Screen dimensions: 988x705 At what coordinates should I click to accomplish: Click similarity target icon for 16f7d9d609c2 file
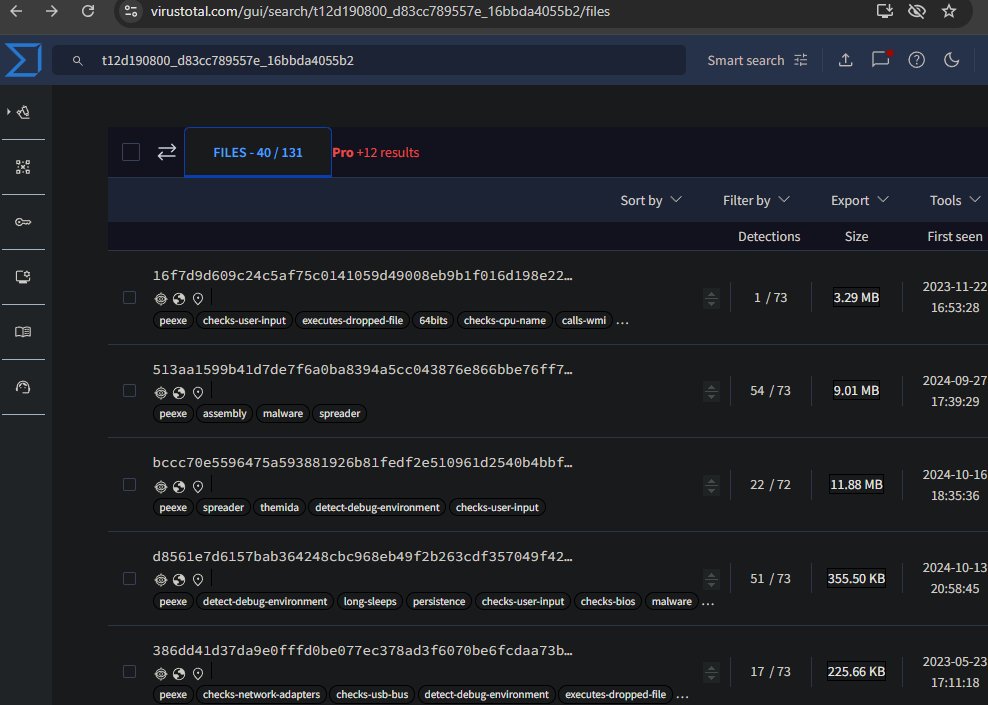point(161,299)
